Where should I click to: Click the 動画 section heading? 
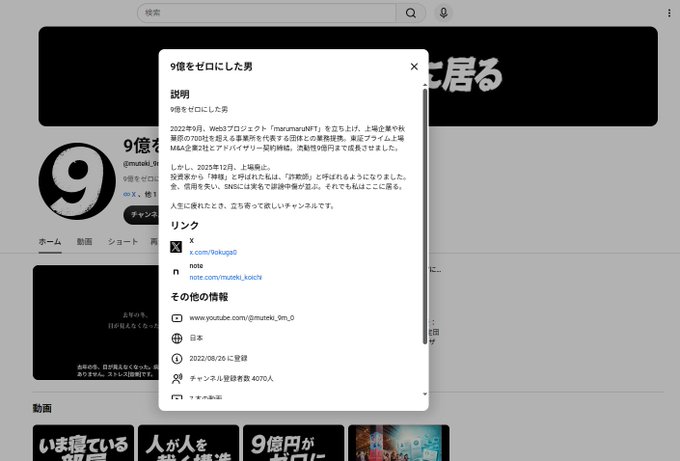tap(42, 409)
